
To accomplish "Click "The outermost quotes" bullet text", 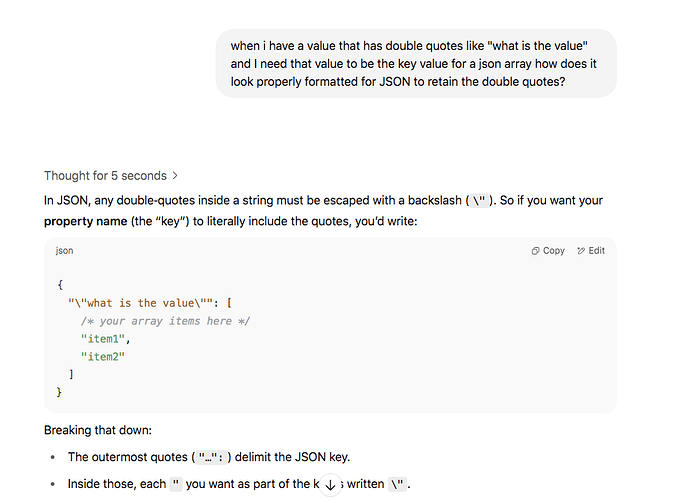I will [125, 457].
